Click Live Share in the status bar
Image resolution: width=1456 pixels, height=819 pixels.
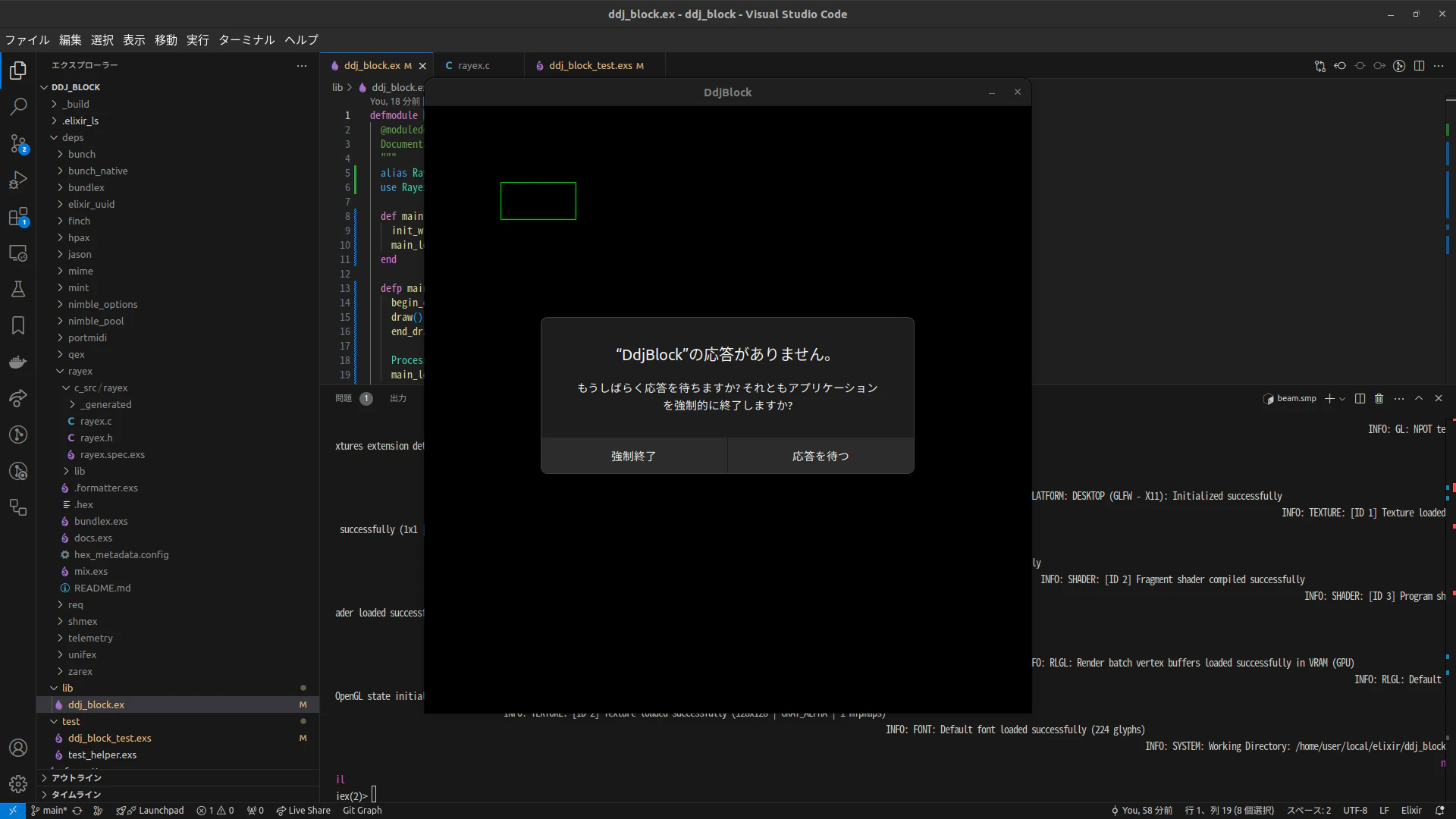[x=303, y=811]
